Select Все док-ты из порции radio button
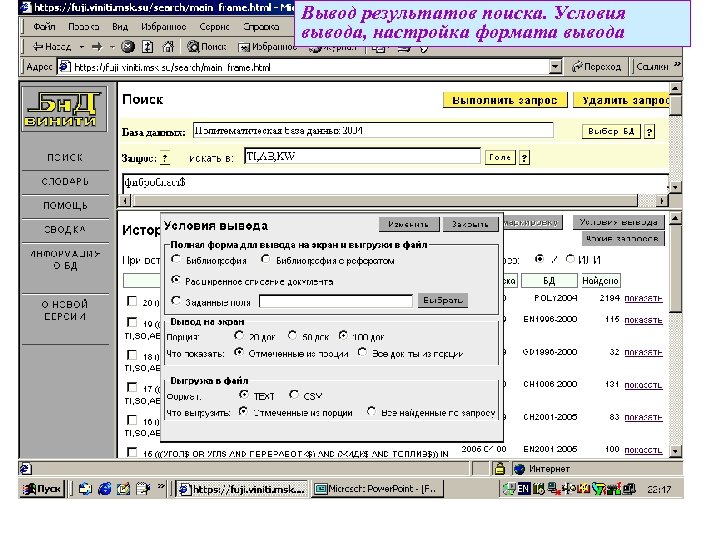 click(x=362, y=352)
